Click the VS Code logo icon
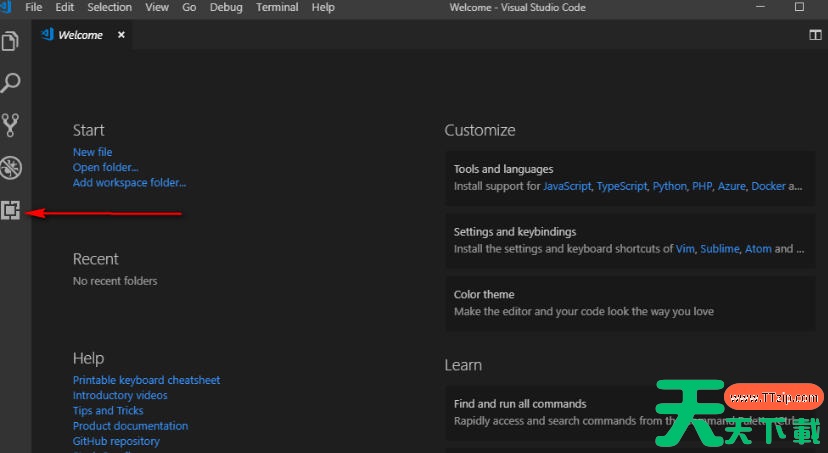The height and width of the screenshot is (453, 828). point(8,7)
